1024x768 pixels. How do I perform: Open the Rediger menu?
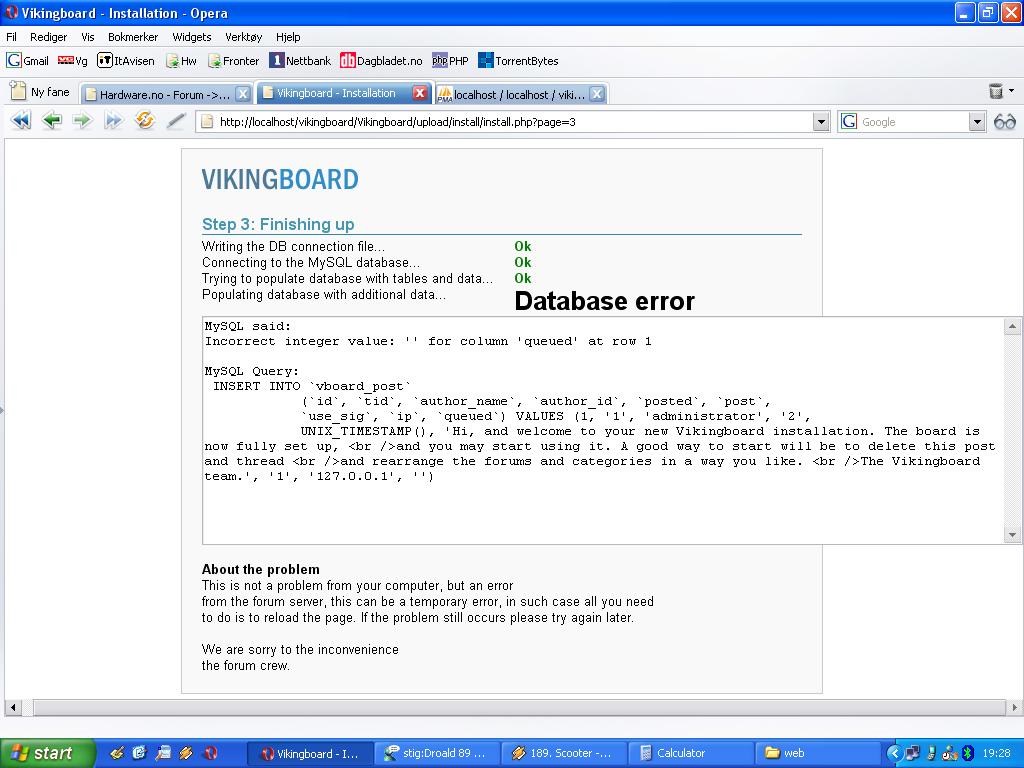[48, 37]
